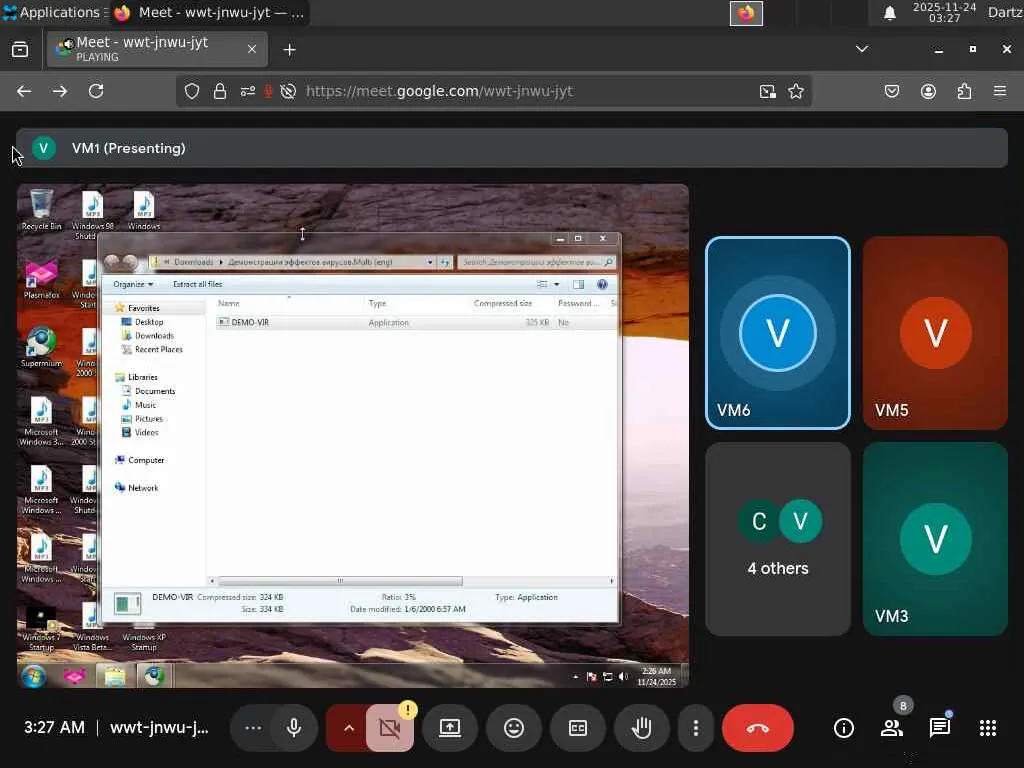
Task: Bookmark this page with star icon
Action: coord(795,91)
